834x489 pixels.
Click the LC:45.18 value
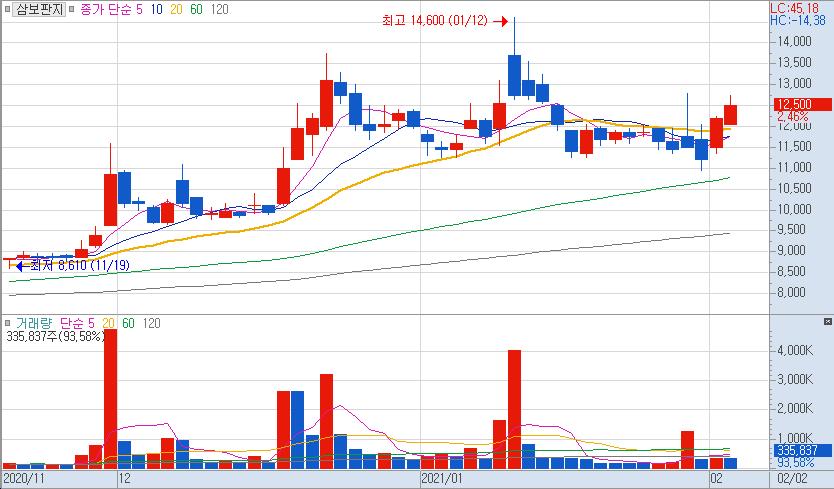[x=796, y=9]
